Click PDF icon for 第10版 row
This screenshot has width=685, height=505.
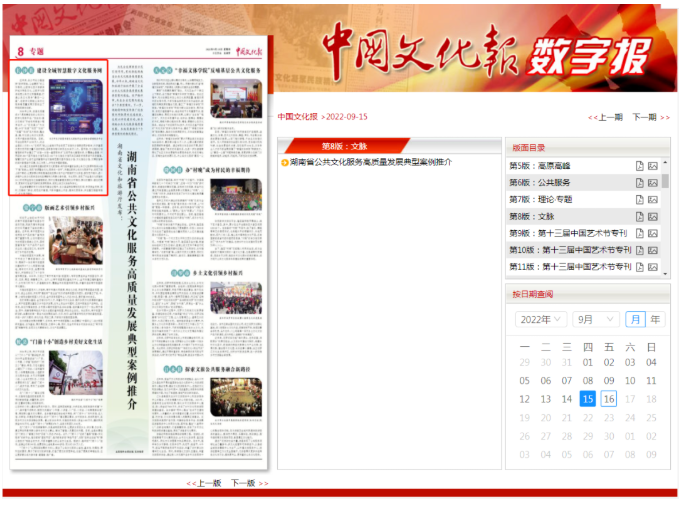coord(639,250)
